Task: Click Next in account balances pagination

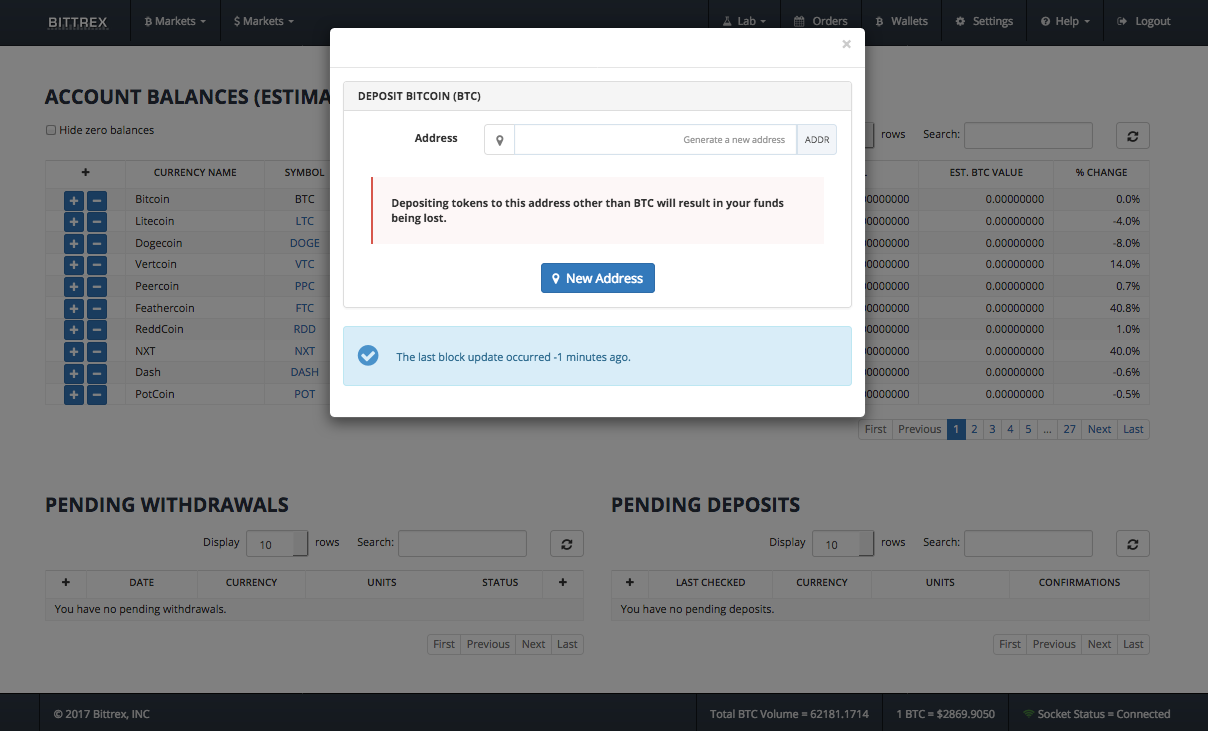Action: pos(1100,429)
